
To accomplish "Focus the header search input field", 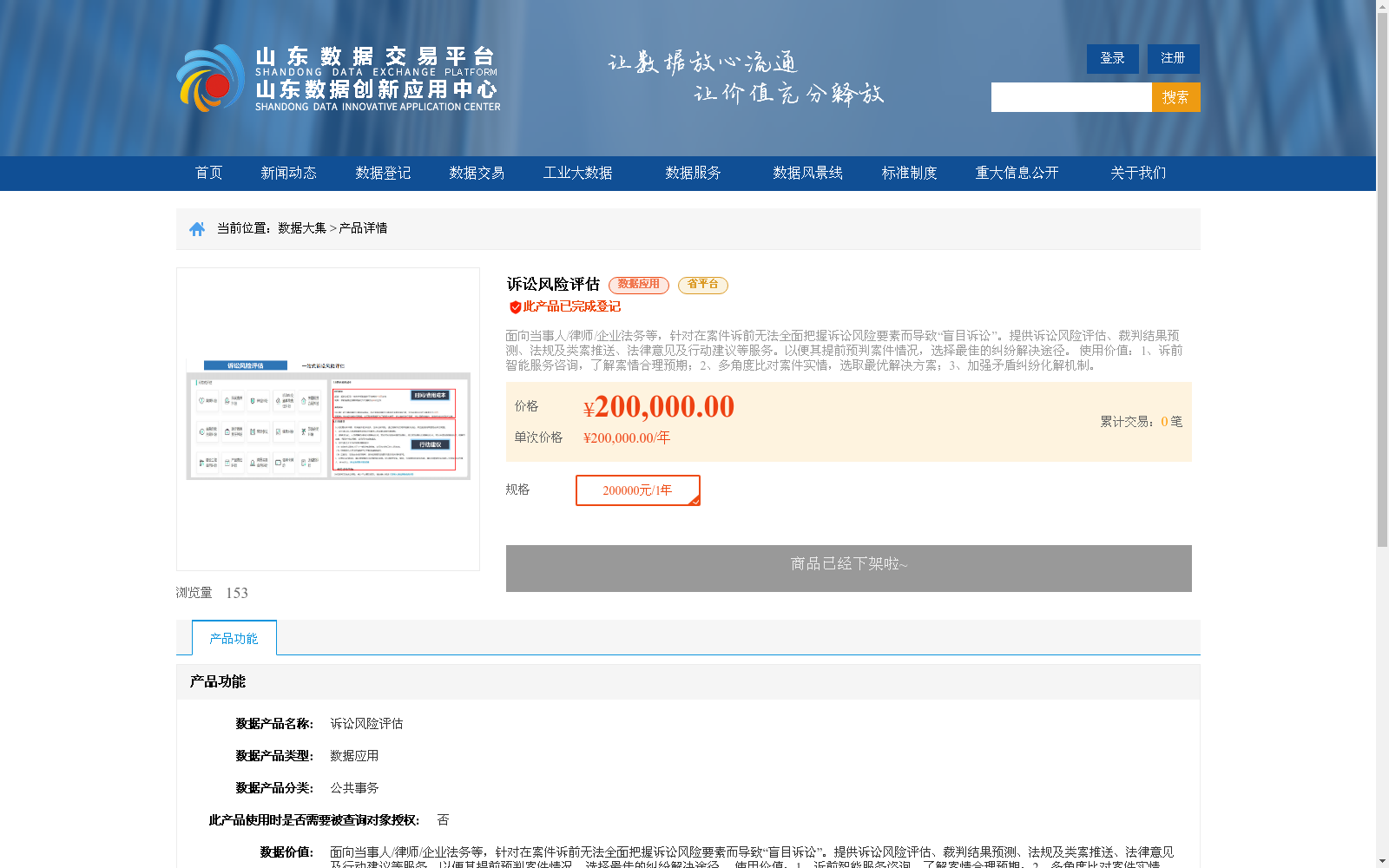I will [x=1071, y=97].
